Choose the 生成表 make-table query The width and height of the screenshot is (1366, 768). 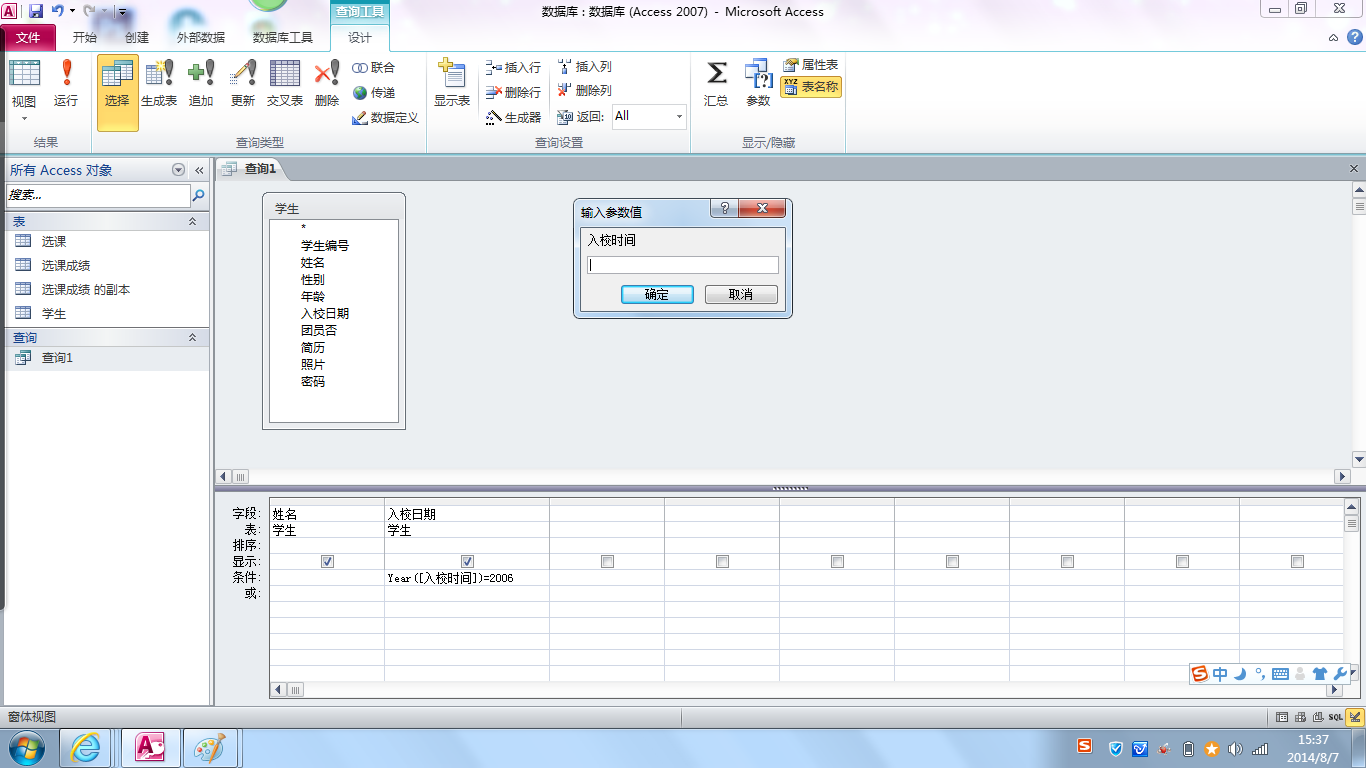159,84
